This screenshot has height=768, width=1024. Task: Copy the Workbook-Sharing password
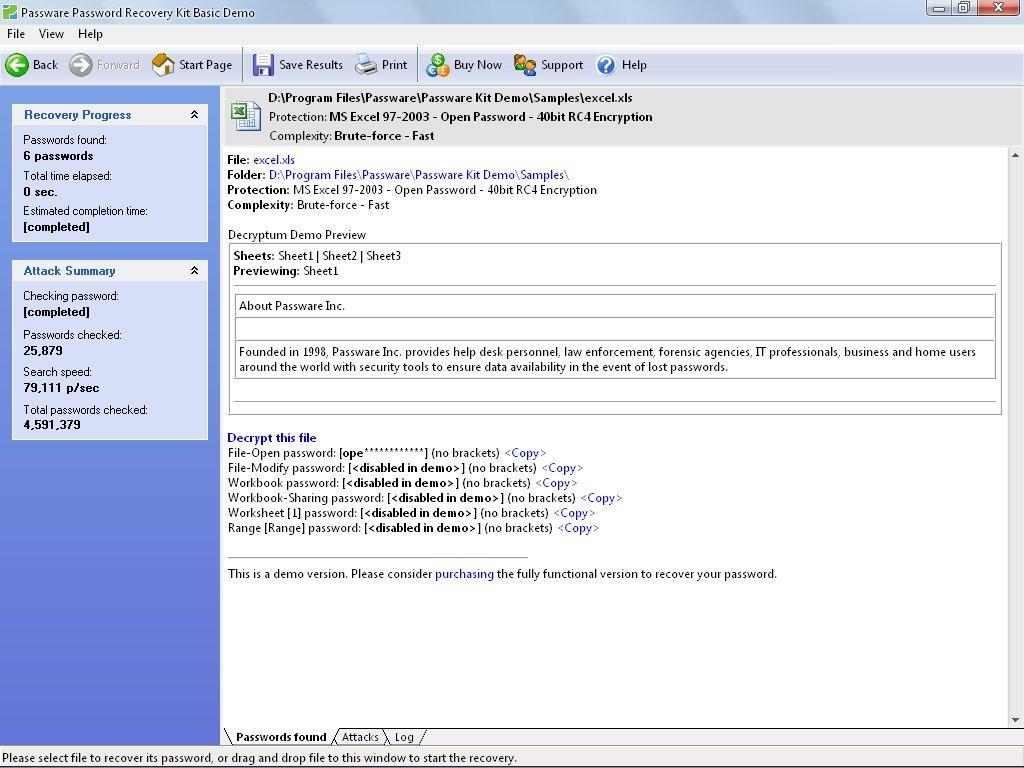(601, 498)
